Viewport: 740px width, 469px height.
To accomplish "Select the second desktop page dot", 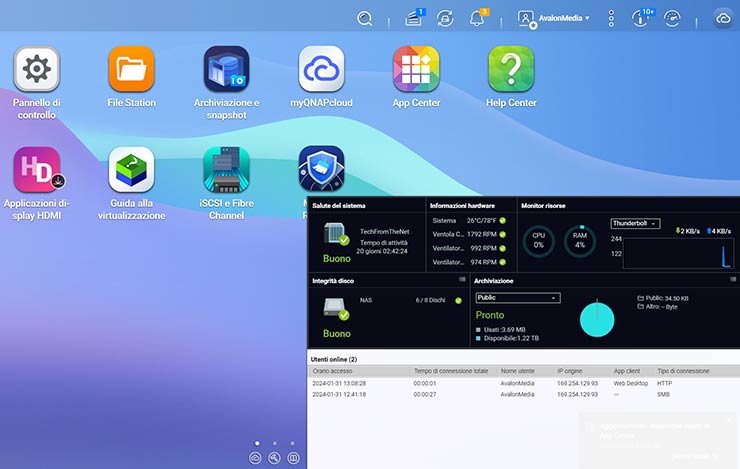I will pyautogui.click(x=274, y=442).
